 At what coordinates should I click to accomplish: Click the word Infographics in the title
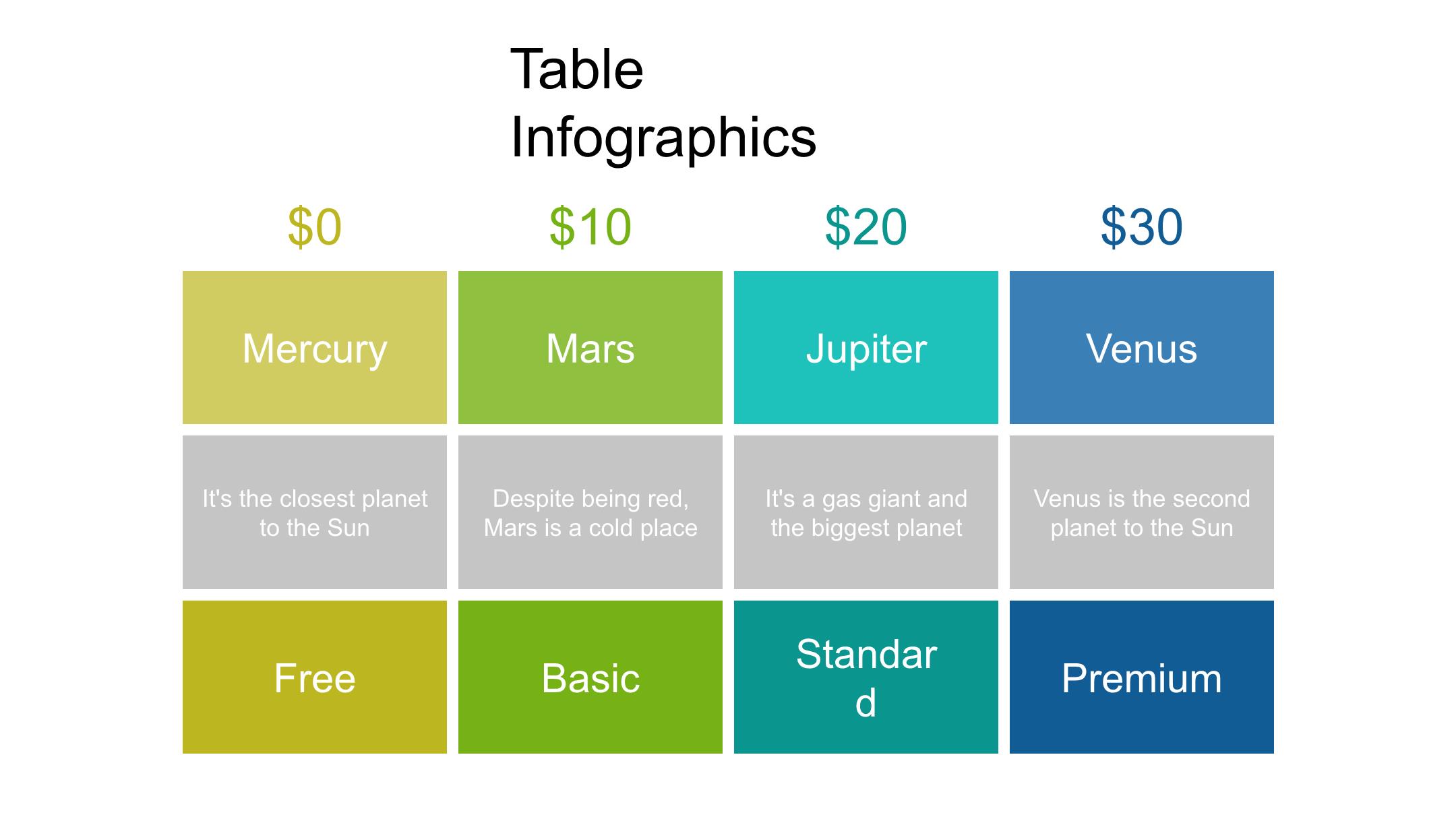(663, 138)
